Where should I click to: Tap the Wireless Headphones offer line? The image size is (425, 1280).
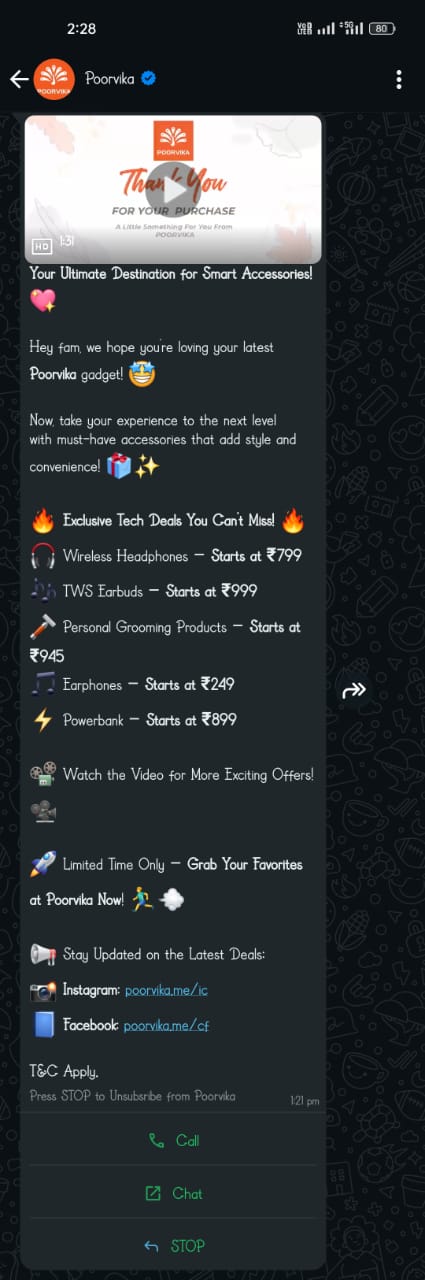pos(167,555)
